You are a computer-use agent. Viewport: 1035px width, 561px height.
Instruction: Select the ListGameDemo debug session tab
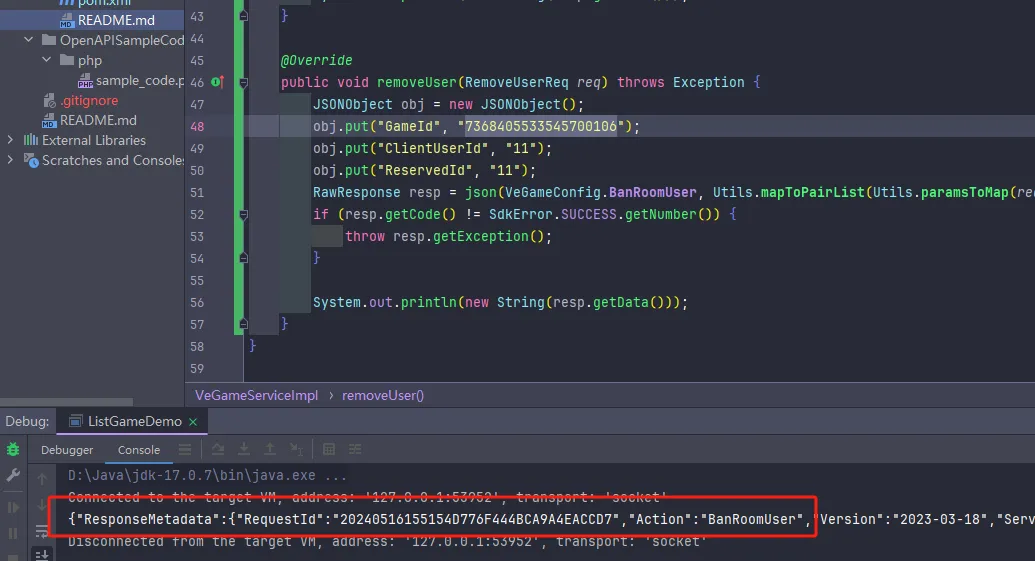[134, 421]
